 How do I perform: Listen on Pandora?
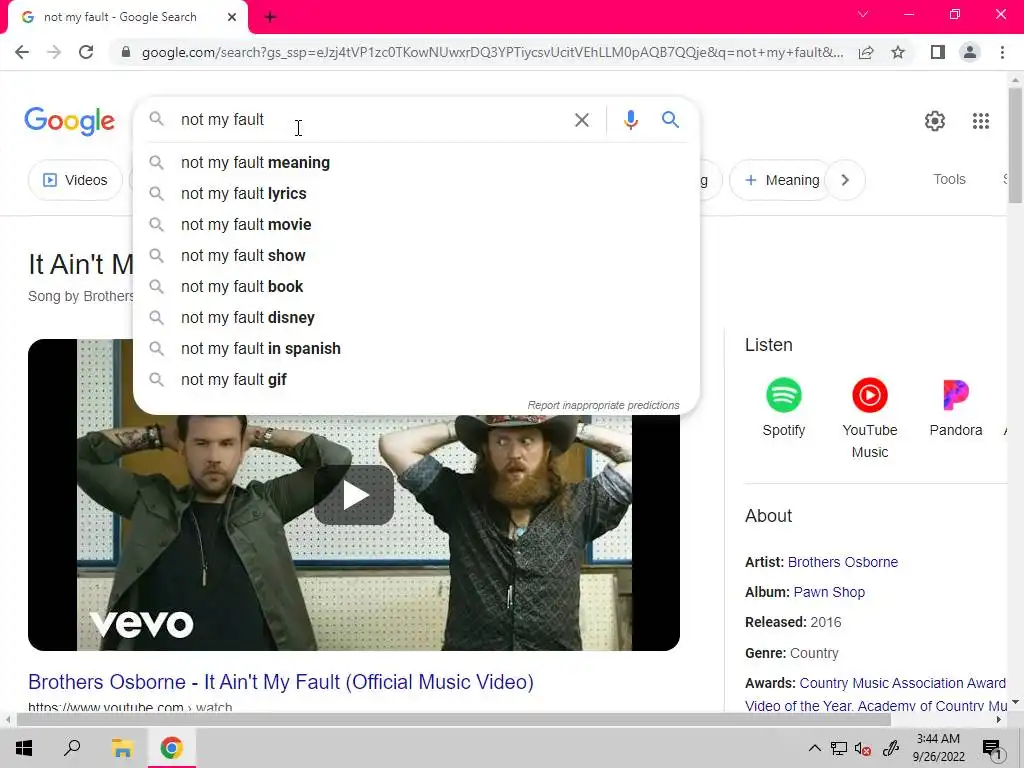tap(955, 408)
